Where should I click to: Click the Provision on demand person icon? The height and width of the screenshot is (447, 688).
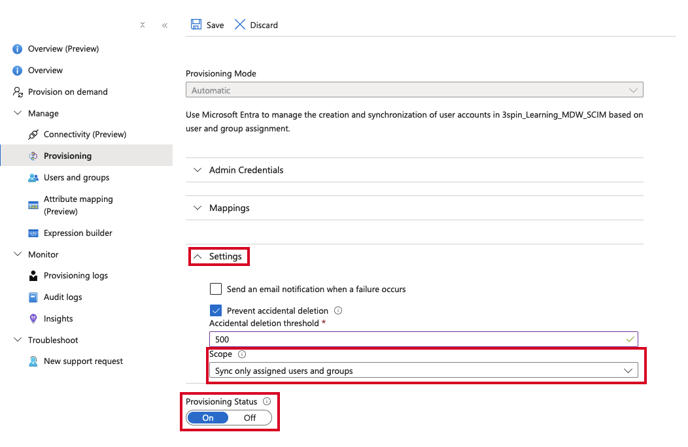18,92
